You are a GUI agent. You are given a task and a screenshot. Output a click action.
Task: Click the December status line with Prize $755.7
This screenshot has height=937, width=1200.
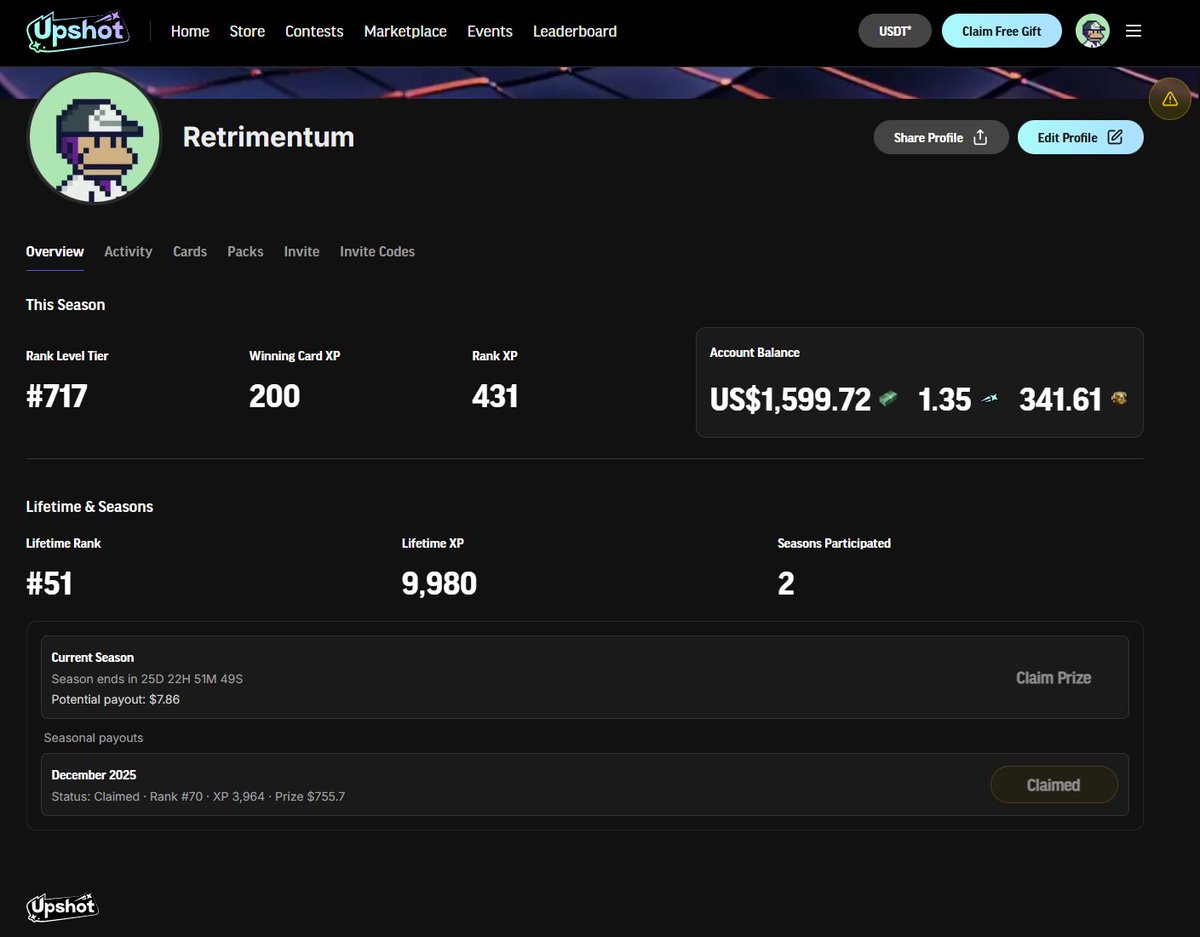pyautogui.click(x=198, y=797)
